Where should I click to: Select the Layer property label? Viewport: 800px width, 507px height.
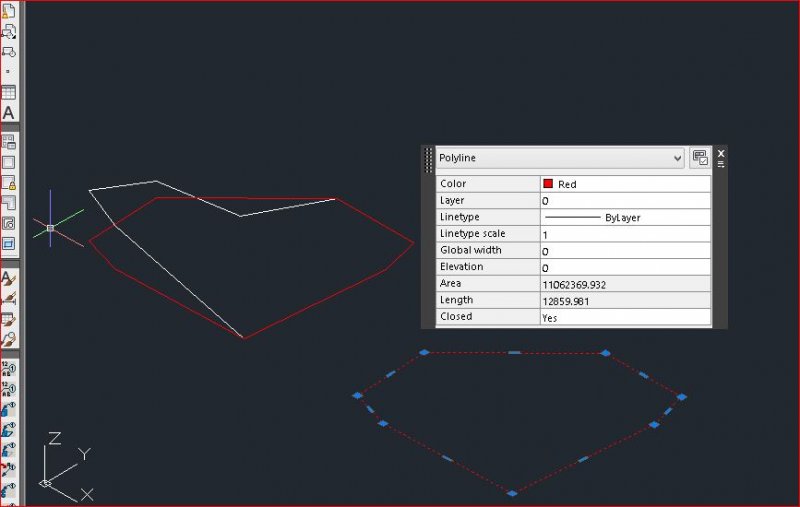[x=452, y=200]
